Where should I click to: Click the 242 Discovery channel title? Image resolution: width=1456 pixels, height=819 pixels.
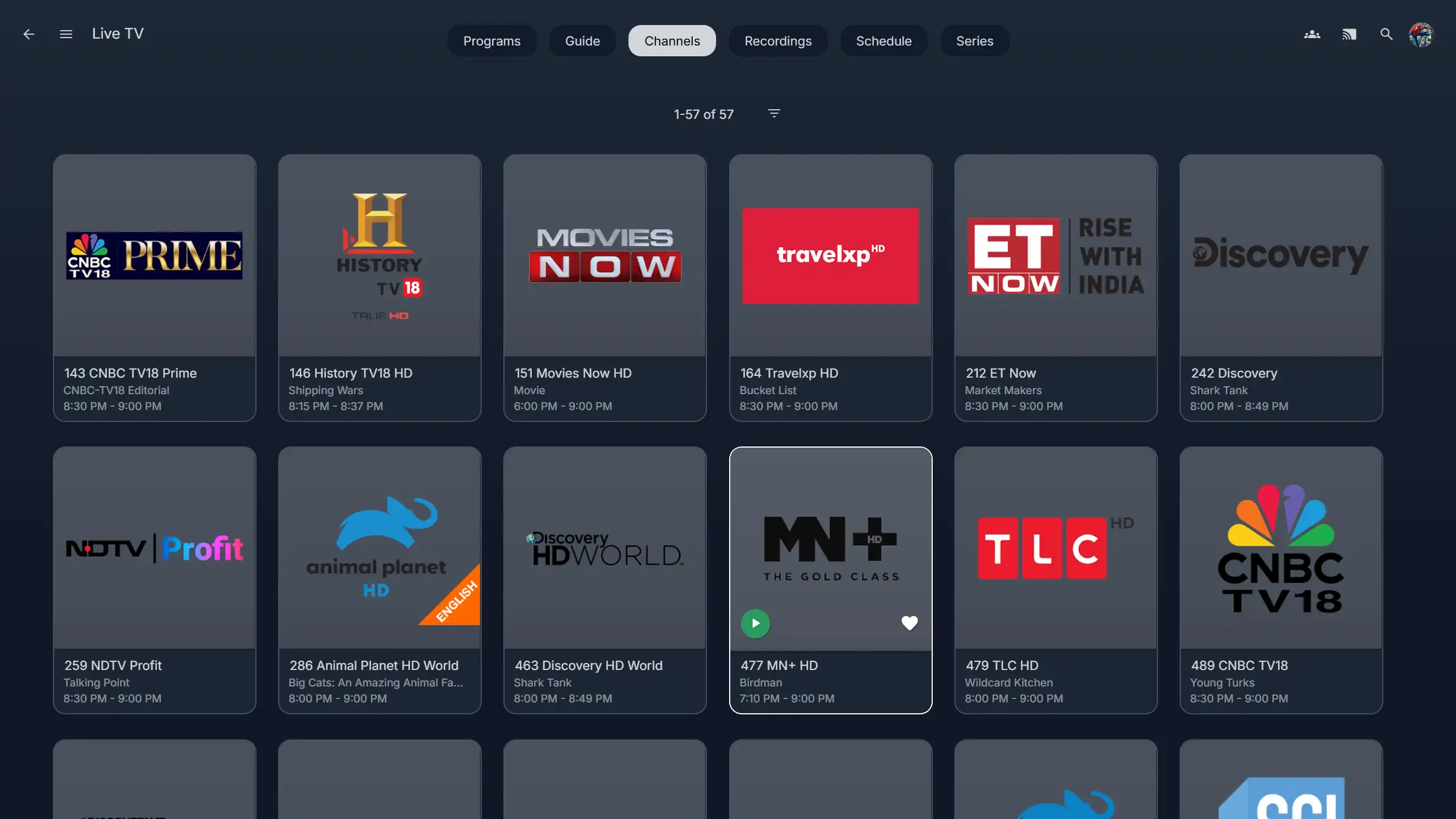pos(1234,373)
